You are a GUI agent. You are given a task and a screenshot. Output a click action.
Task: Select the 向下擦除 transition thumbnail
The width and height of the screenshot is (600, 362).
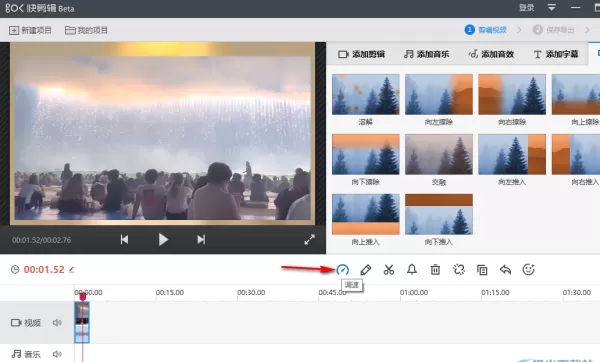[x=365, y=154]
